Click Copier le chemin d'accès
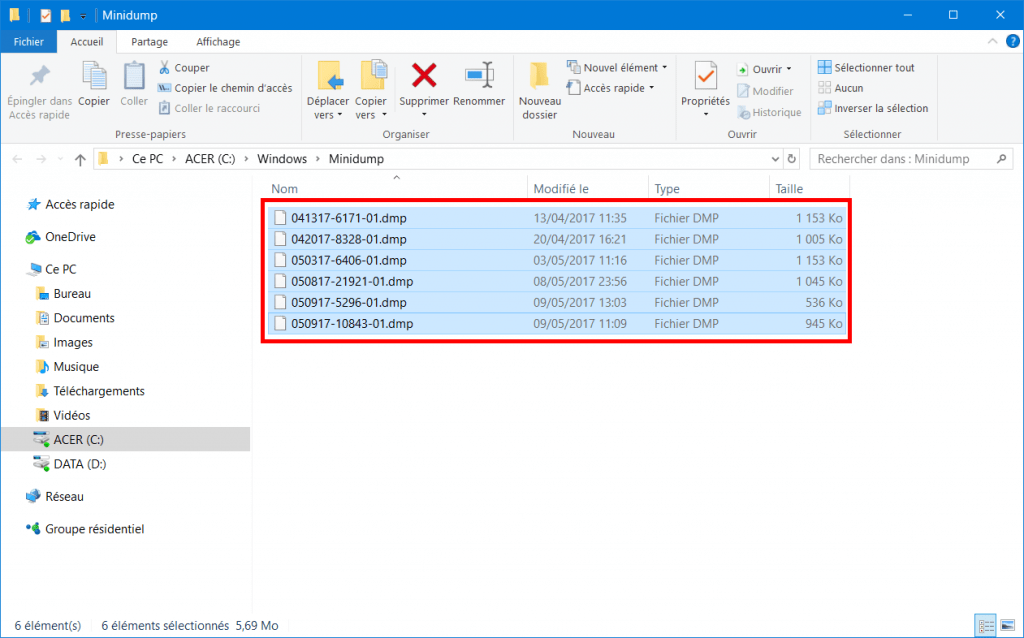The width and height of the screenshot is (1024, 638). point(225,88)
